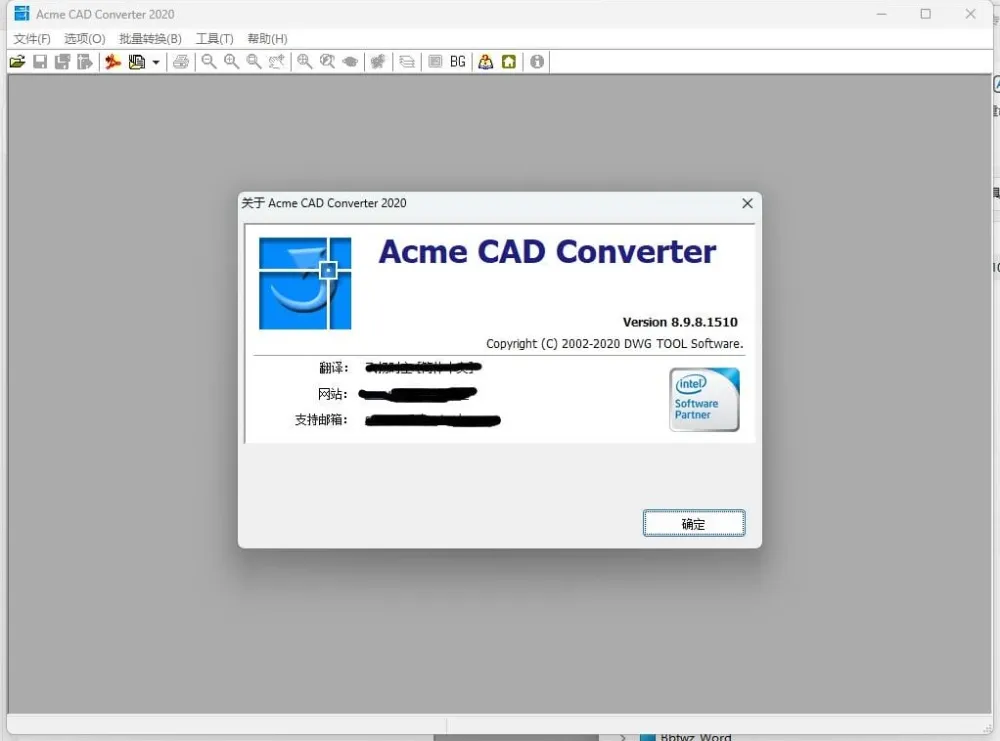Click the Acme CAD Converter logo thumbnail
Viewport: 1000px width, 741px height.
coord(305,282)
